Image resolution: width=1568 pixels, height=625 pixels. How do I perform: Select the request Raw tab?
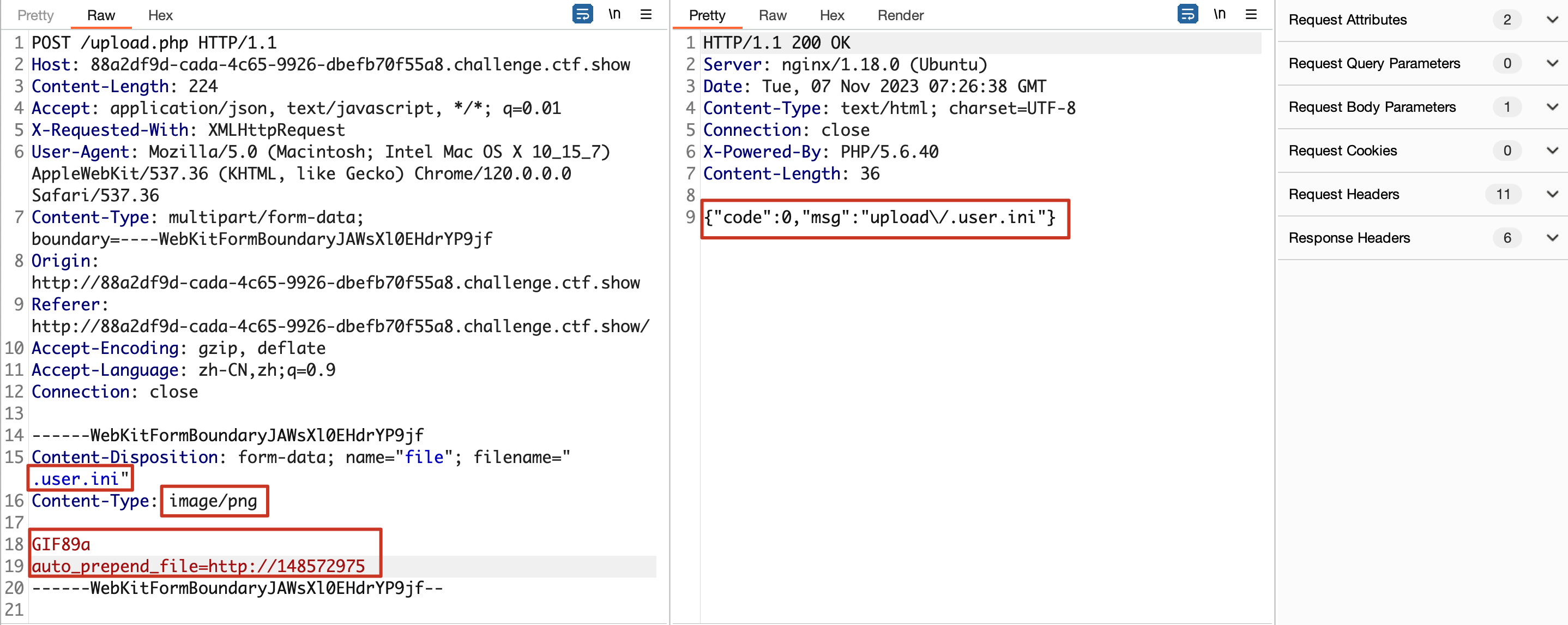[x=101, y=15]
